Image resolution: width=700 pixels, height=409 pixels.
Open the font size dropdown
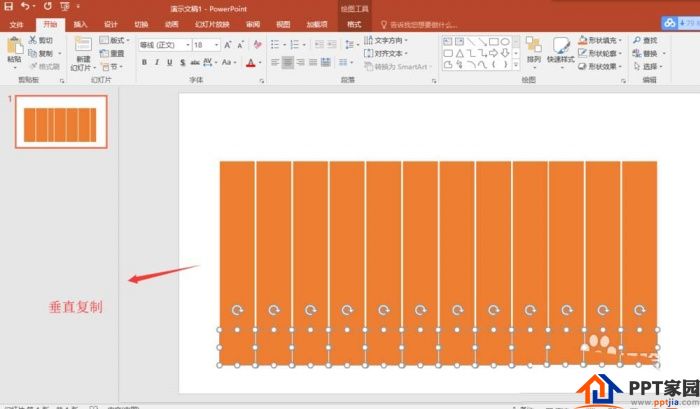[x=216, y=45]
